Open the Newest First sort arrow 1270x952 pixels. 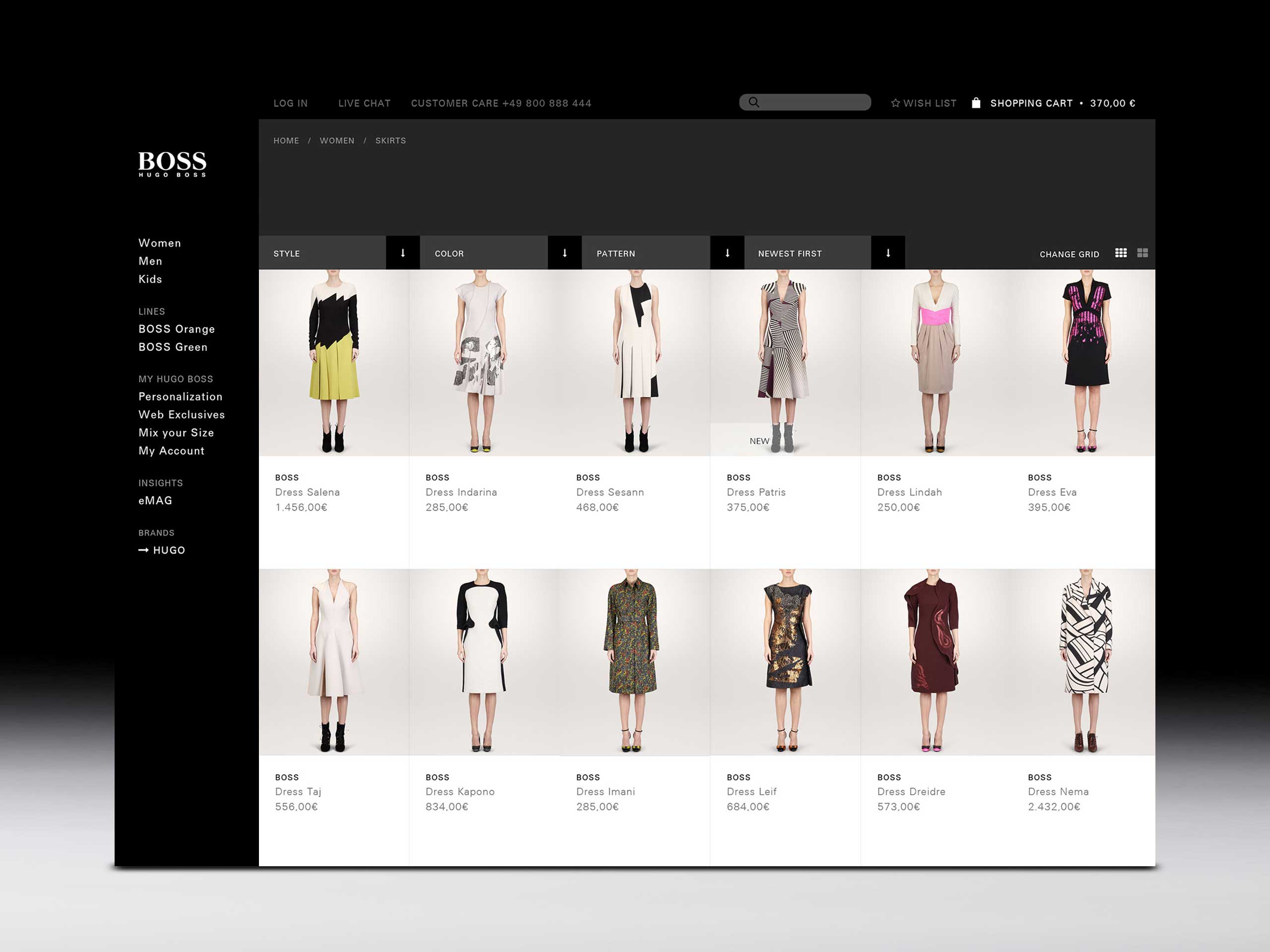click(888, 253)
